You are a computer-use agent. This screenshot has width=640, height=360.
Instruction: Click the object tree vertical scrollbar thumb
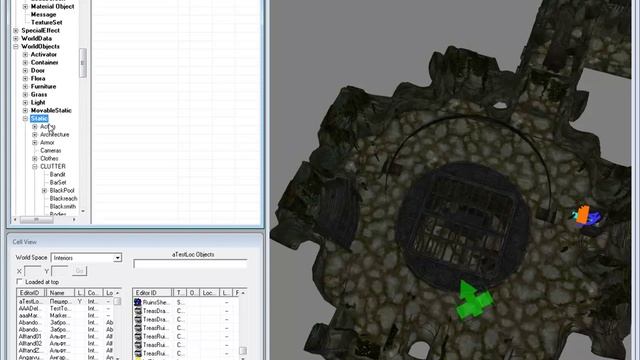[83, 63]
